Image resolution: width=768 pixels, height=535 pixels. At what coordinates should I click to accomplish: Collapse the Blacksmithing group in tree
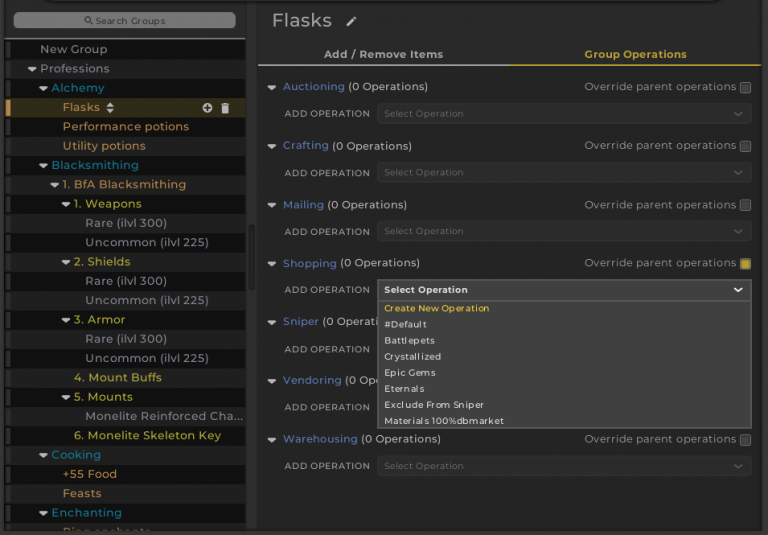pos(43,166)
